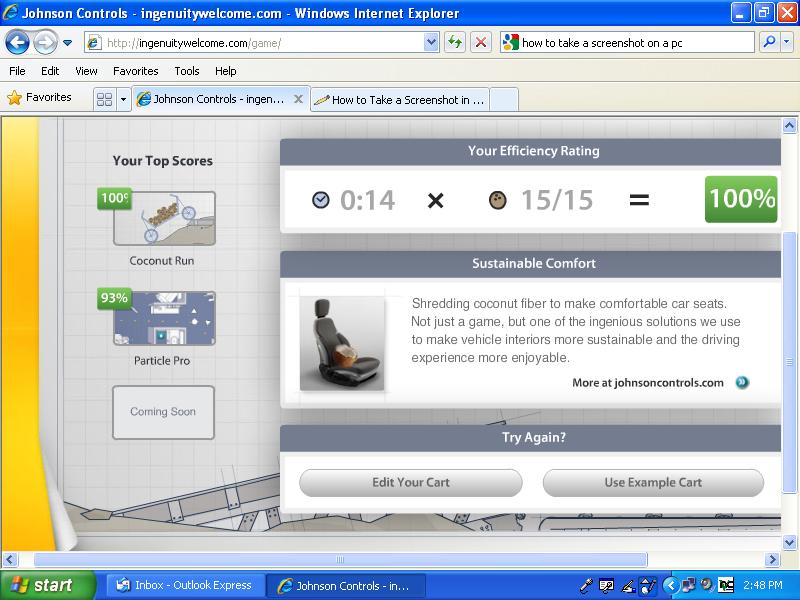
Task: Open More at johnsoncontrols.com link
Action: tap(647, 383)
